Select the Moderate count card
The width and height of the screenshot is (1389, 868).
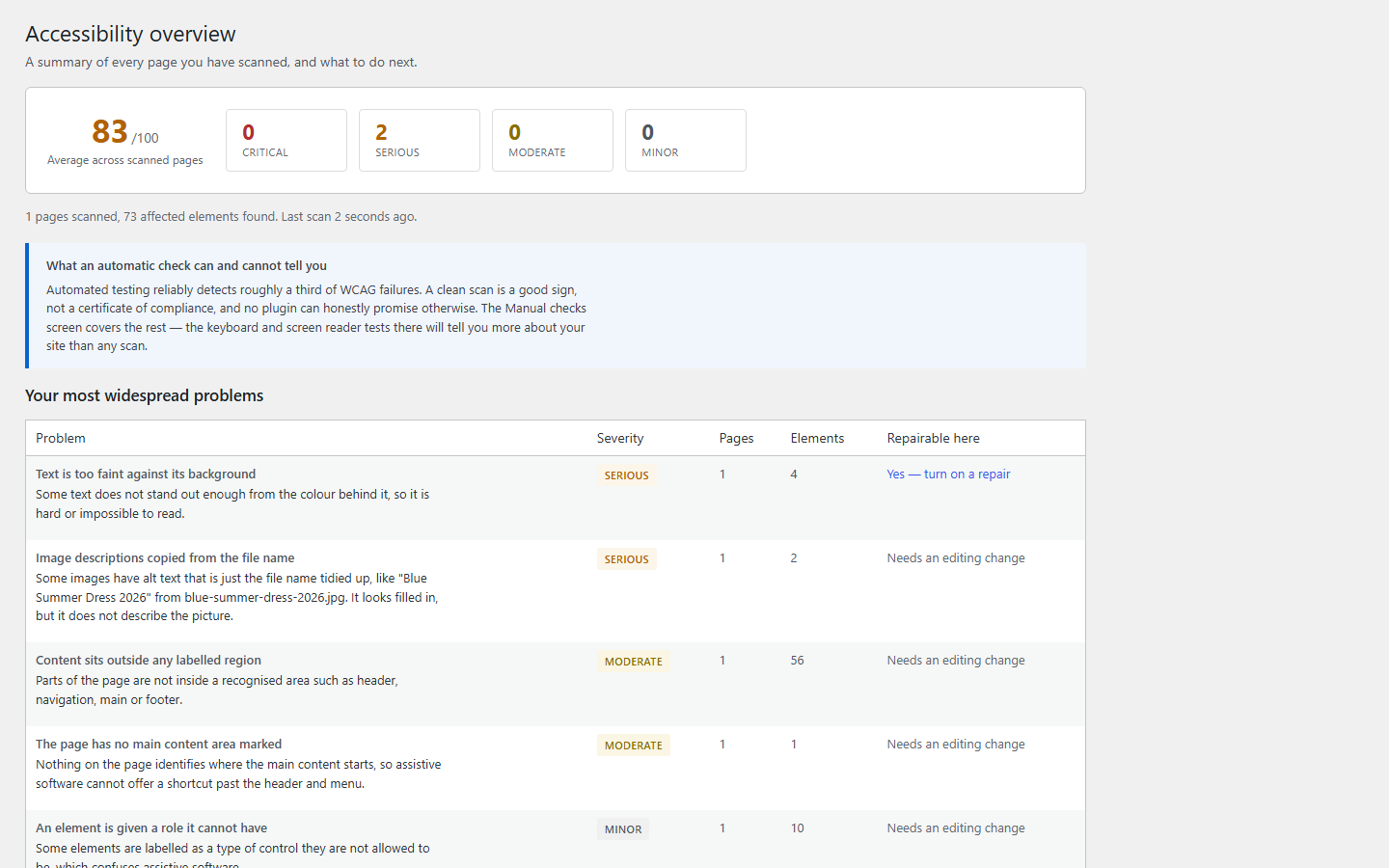pos(553,141)
